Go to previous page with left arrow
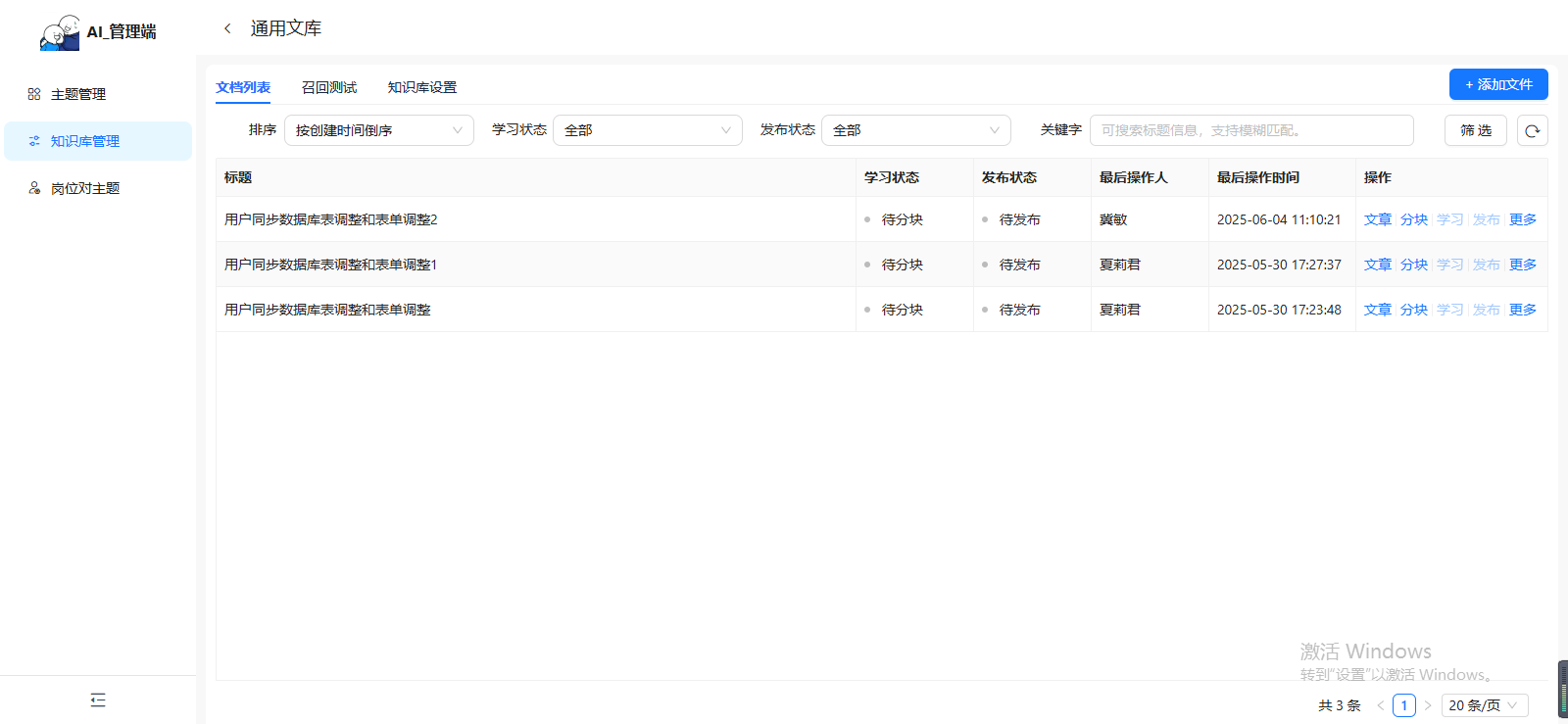Viewport: 1568px width, 724px height. [1380, 705]
